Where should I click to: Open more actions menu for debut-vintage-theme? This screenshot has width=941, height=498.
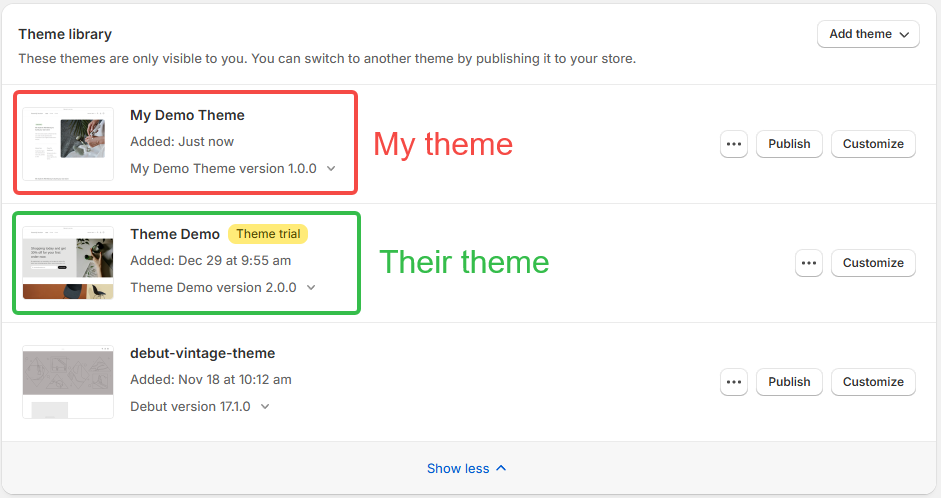click(733, 382)
